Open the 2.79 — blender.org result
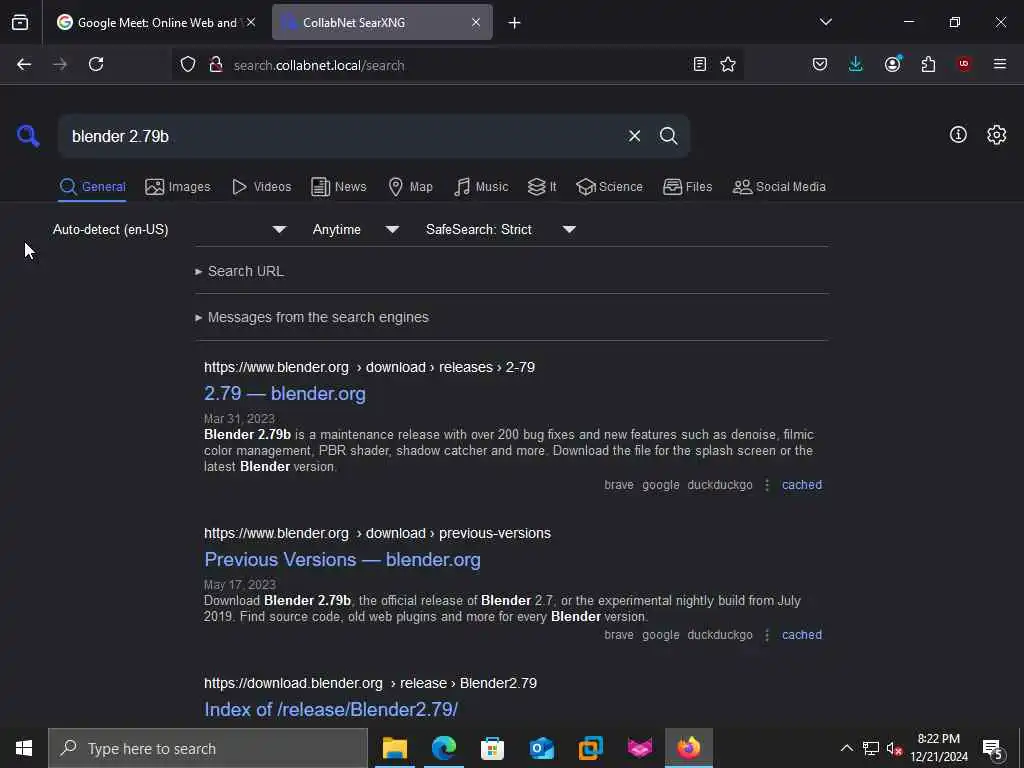This screenshot has height=768, width=1024. pyautogui.click(x=285, y=394)
